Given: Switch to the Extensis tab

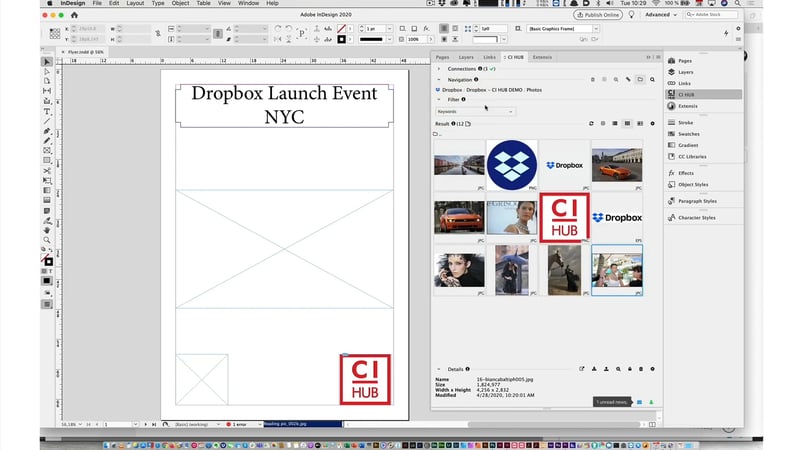Looking at the screenshot, I should (542, 57).
